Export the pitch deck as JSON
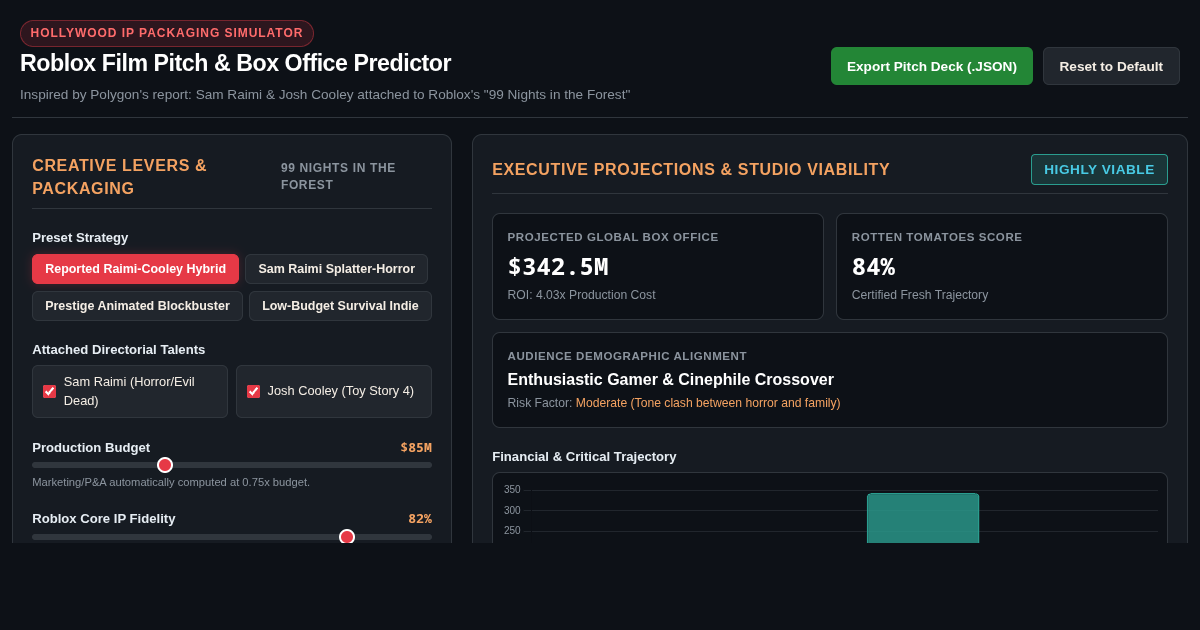The height and width of the screenshot is (630, 1200). coord(931,66)
